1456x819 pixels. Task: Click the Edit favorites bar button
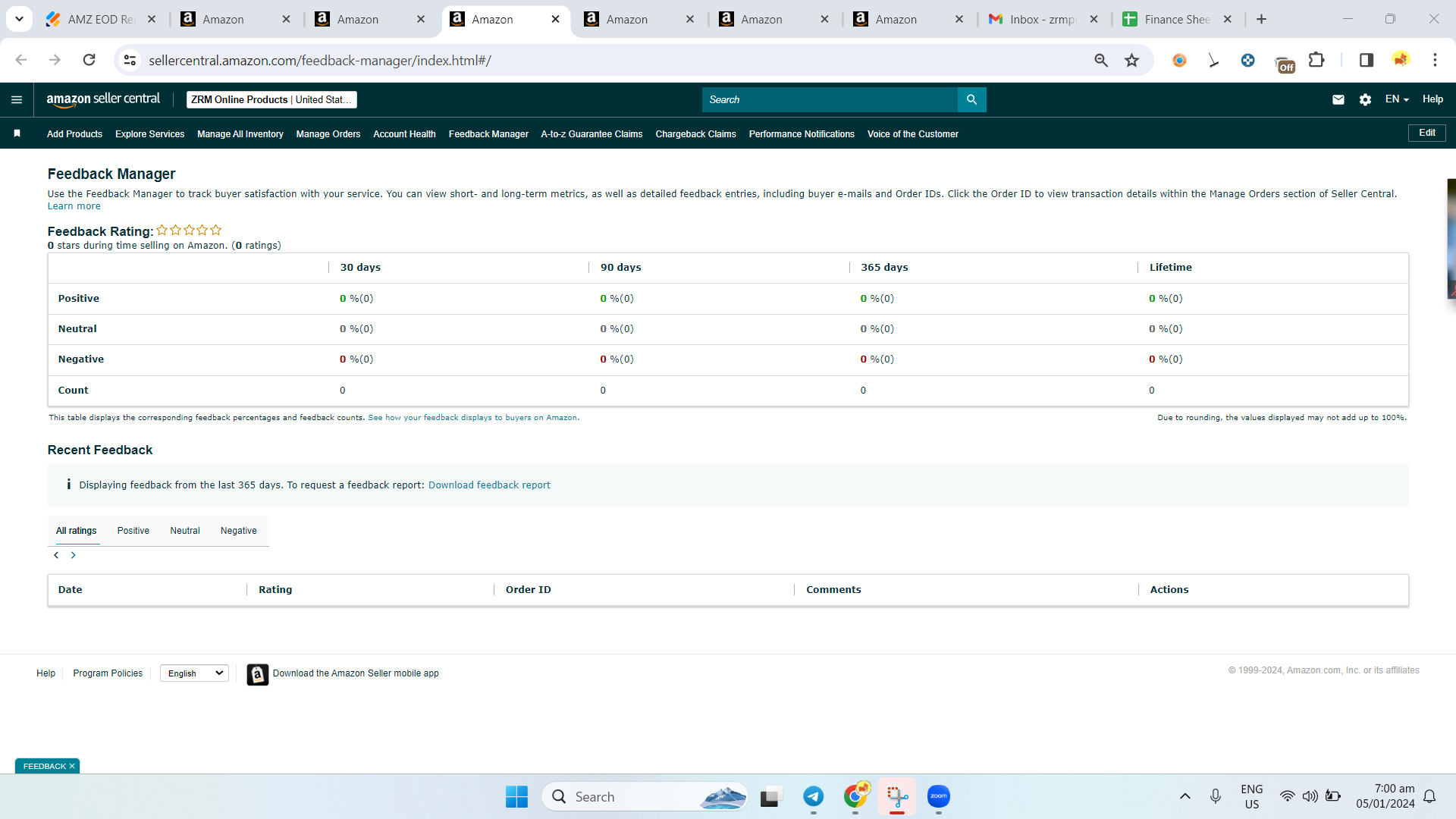click(1427, 133)
